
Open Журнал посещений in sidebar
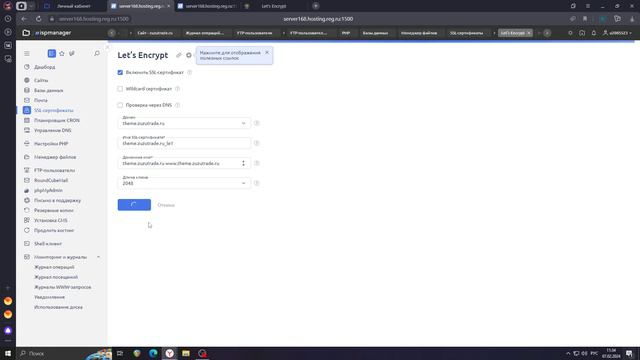point(56,277)
